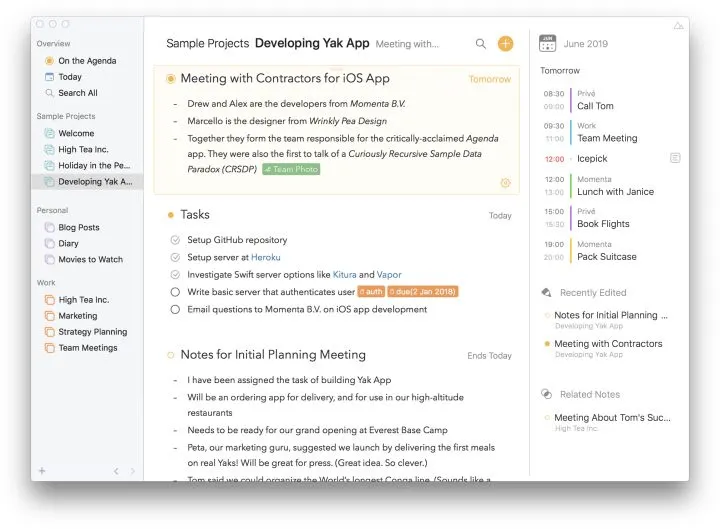Open High Tea Inc. under Work
Screen dimensions: 720x529
click(x=77, y=300)
